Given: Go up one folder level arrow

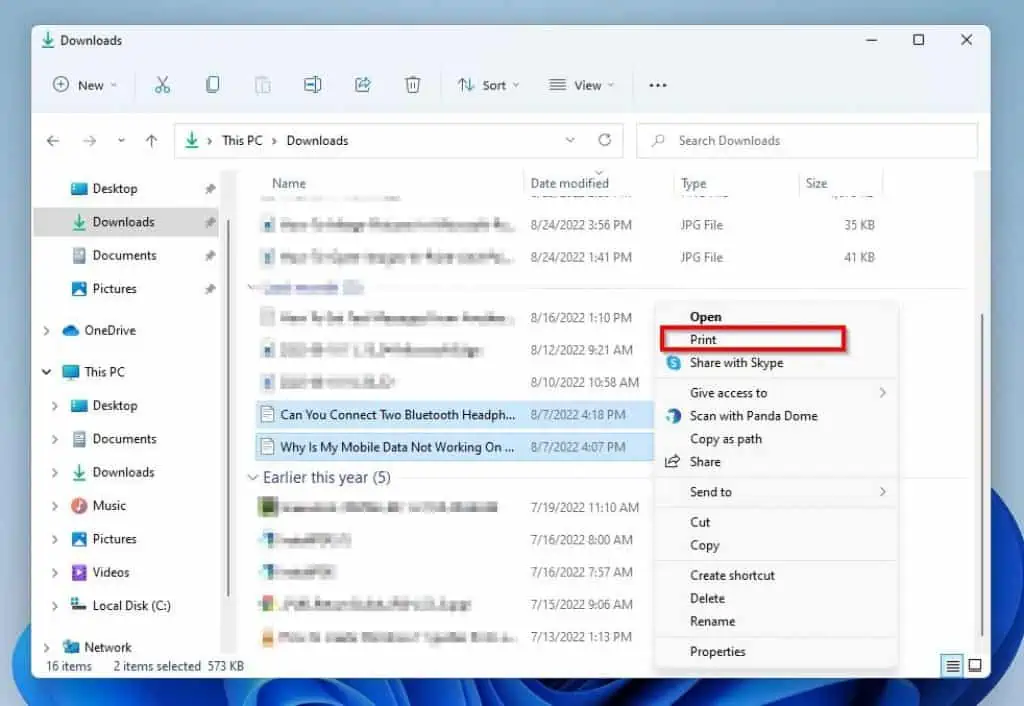Looking at the screenshot, I should tap(152, 140).
